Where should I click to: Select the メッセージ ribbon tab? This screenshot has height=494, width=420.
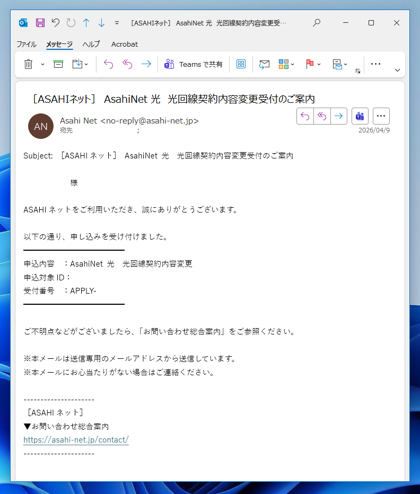(x=59, y=44)
